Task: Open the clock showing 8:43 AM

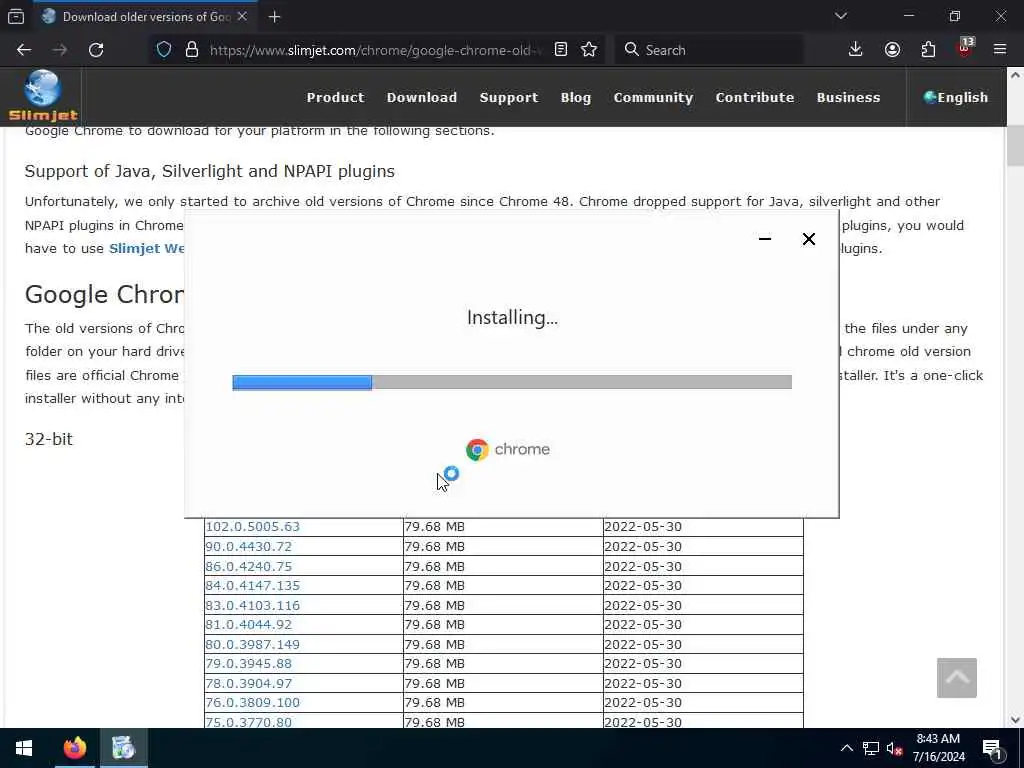Action: point(938,748)
